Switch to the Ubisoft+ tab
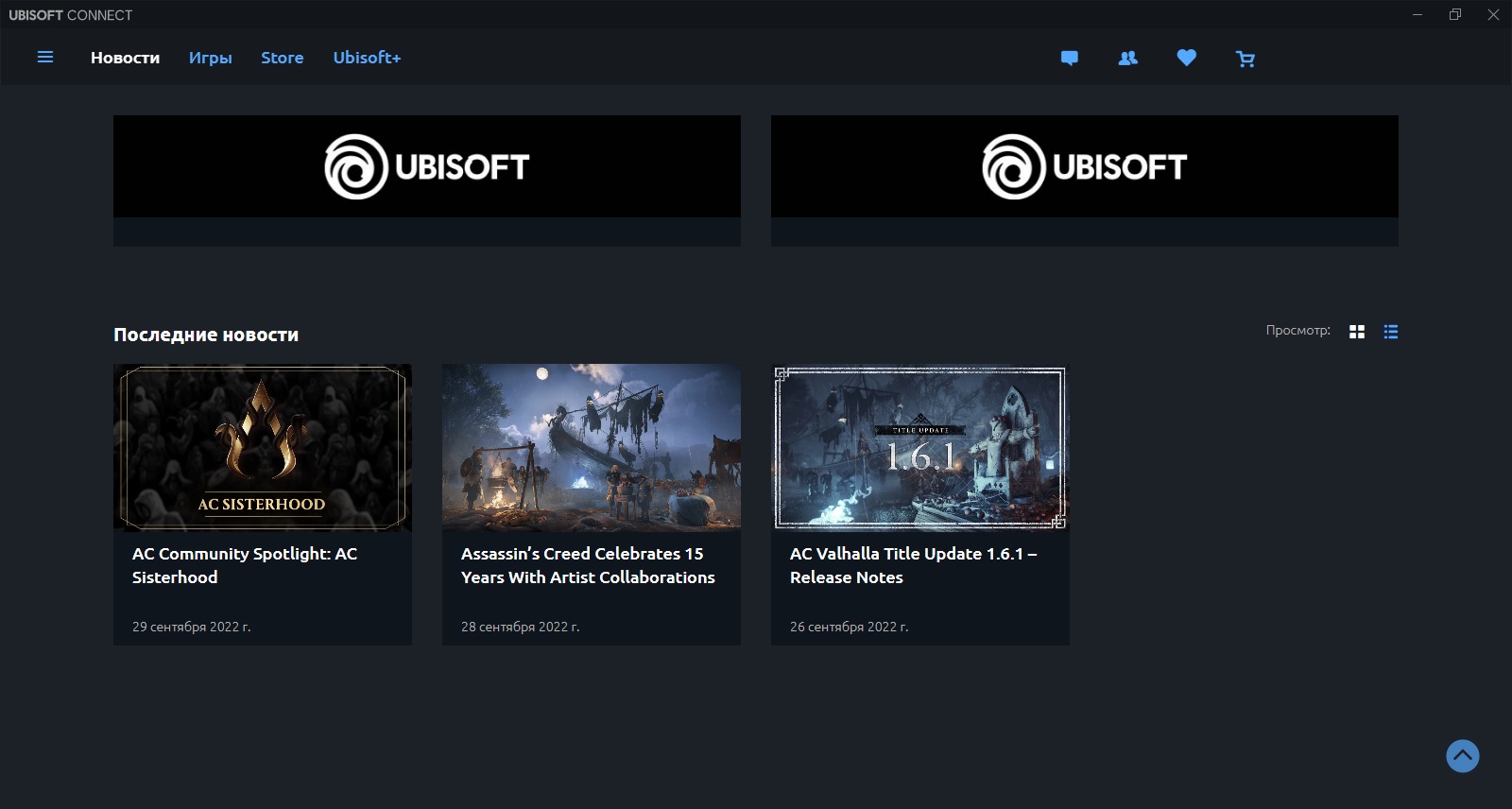 (367, 58)
